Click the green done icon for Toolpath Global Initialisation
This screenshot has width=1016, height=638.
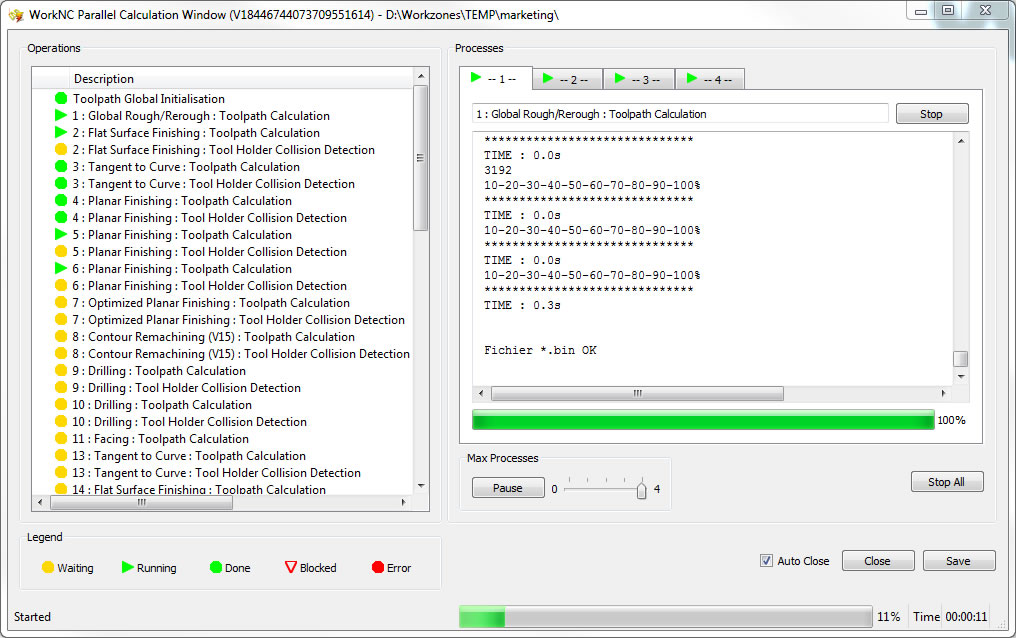pyautogui.click(x=61, y=99)
